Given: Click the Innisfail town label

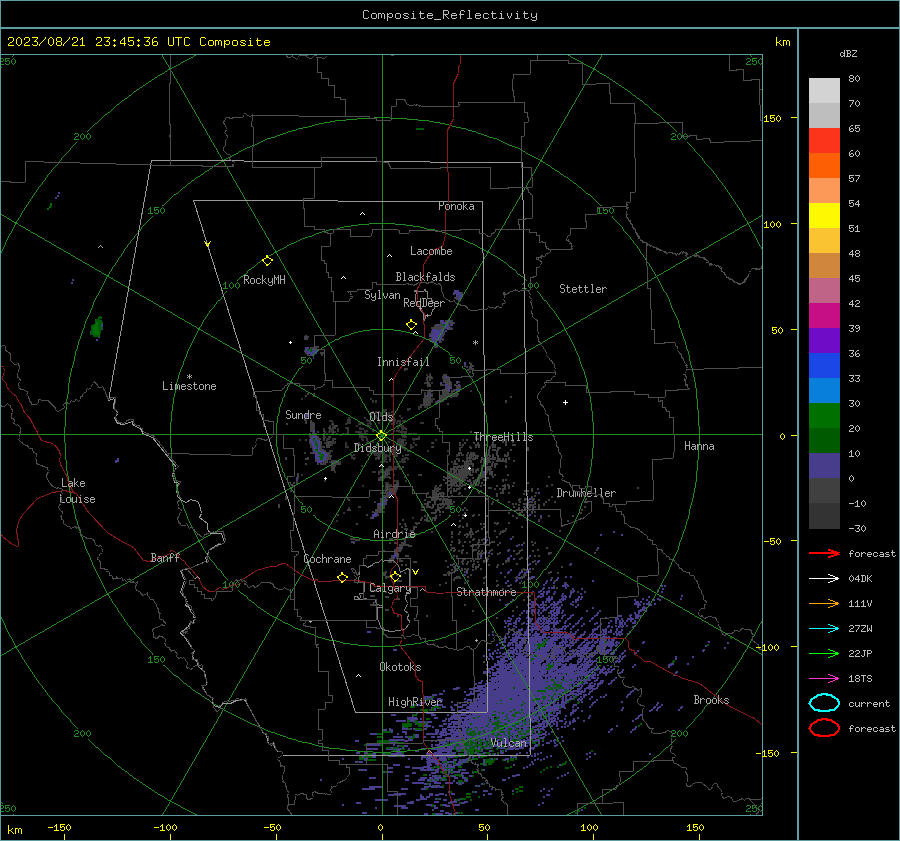Looking at the screenshot, I should click(403, 362).
